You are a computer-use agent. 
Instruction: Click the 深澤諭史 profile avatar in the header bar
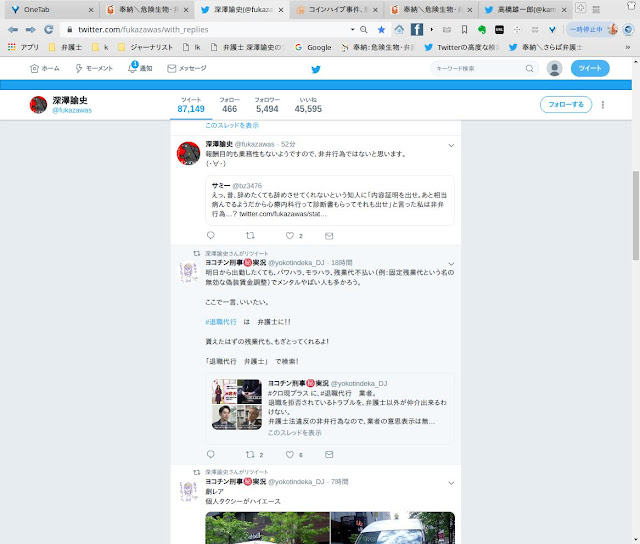coord(38,105)
